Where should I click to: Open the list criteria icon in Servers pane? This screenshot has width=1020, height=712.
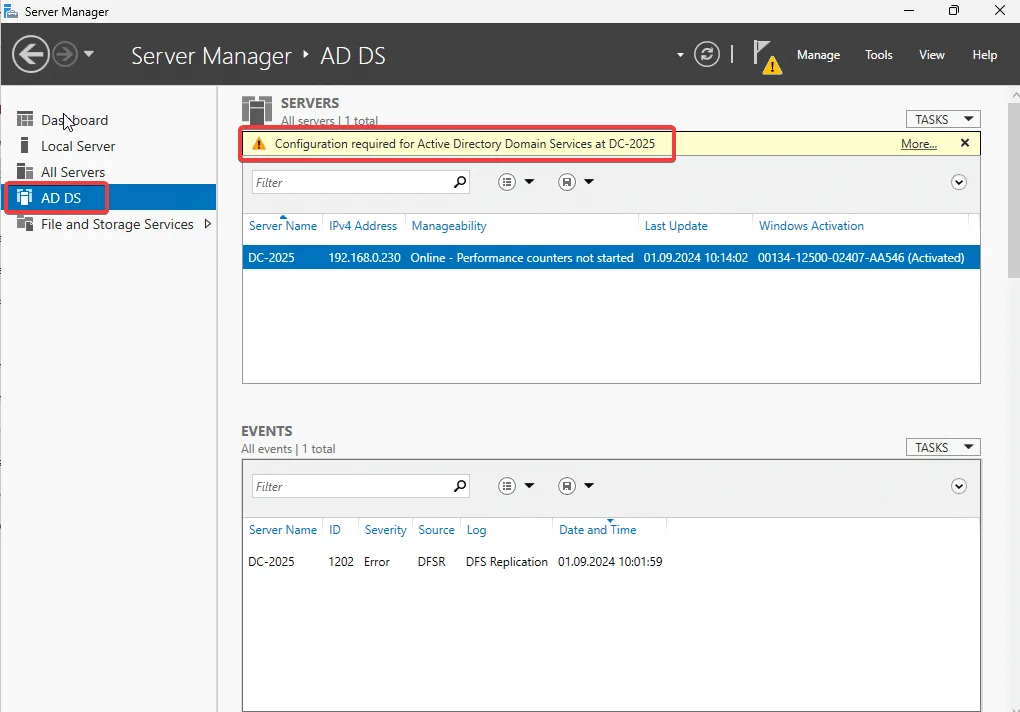(506, 181)
